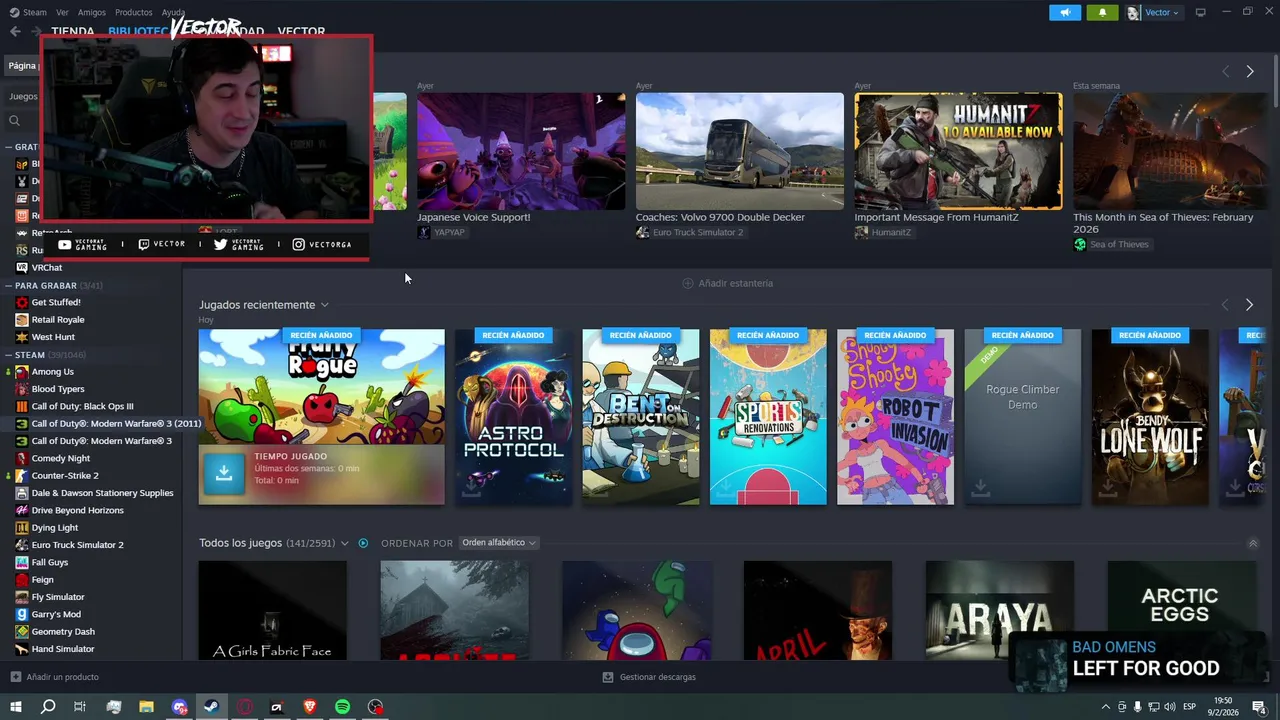The image size is (1280, 720).
Task: Click the Geometry Dash game icon
Action: [22, 632]
